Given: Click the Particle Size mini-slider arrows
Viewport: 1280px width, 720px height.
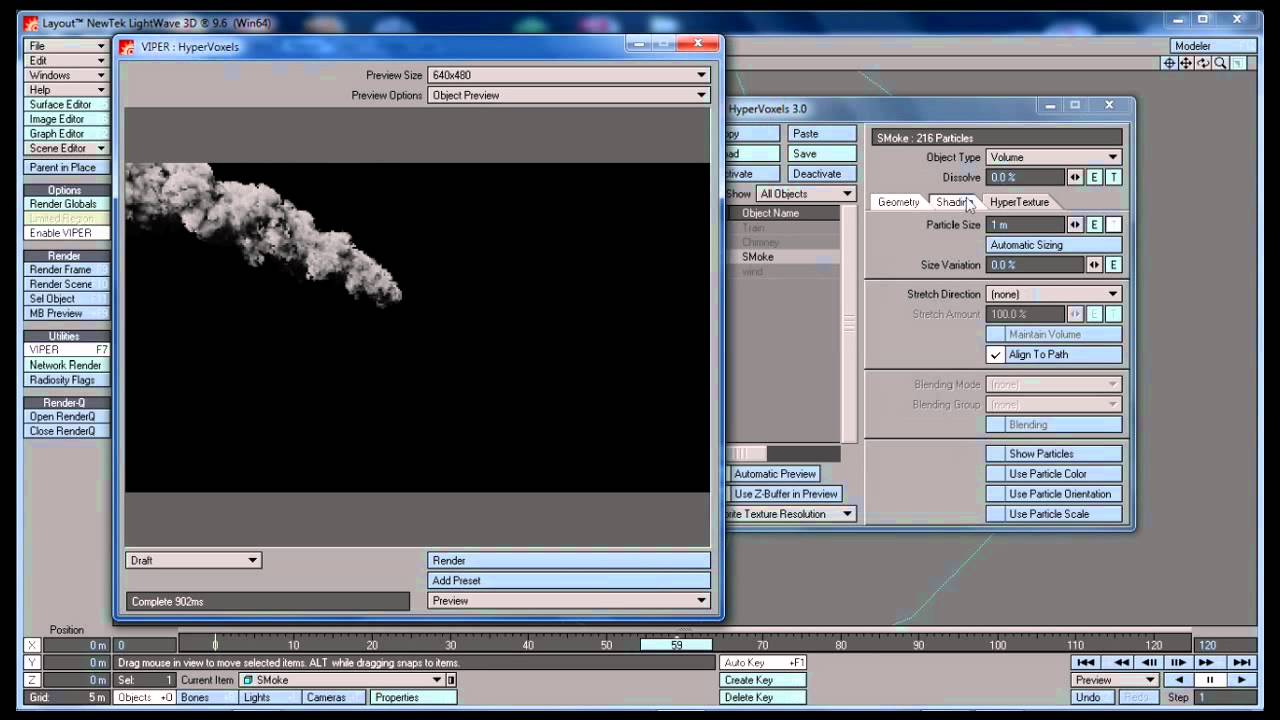Looking at the screenshot, I should tap(1075, 225).
